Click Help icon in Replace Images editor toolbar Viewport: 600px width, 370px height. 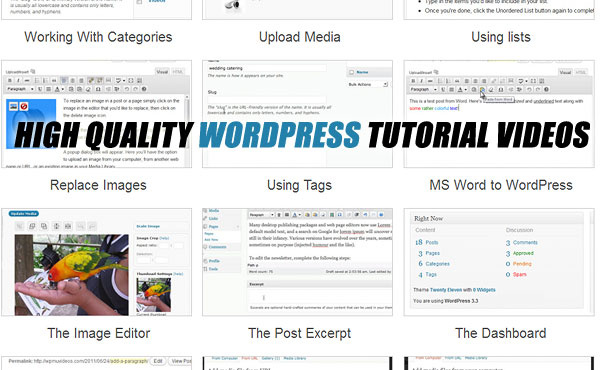point(144,89)
